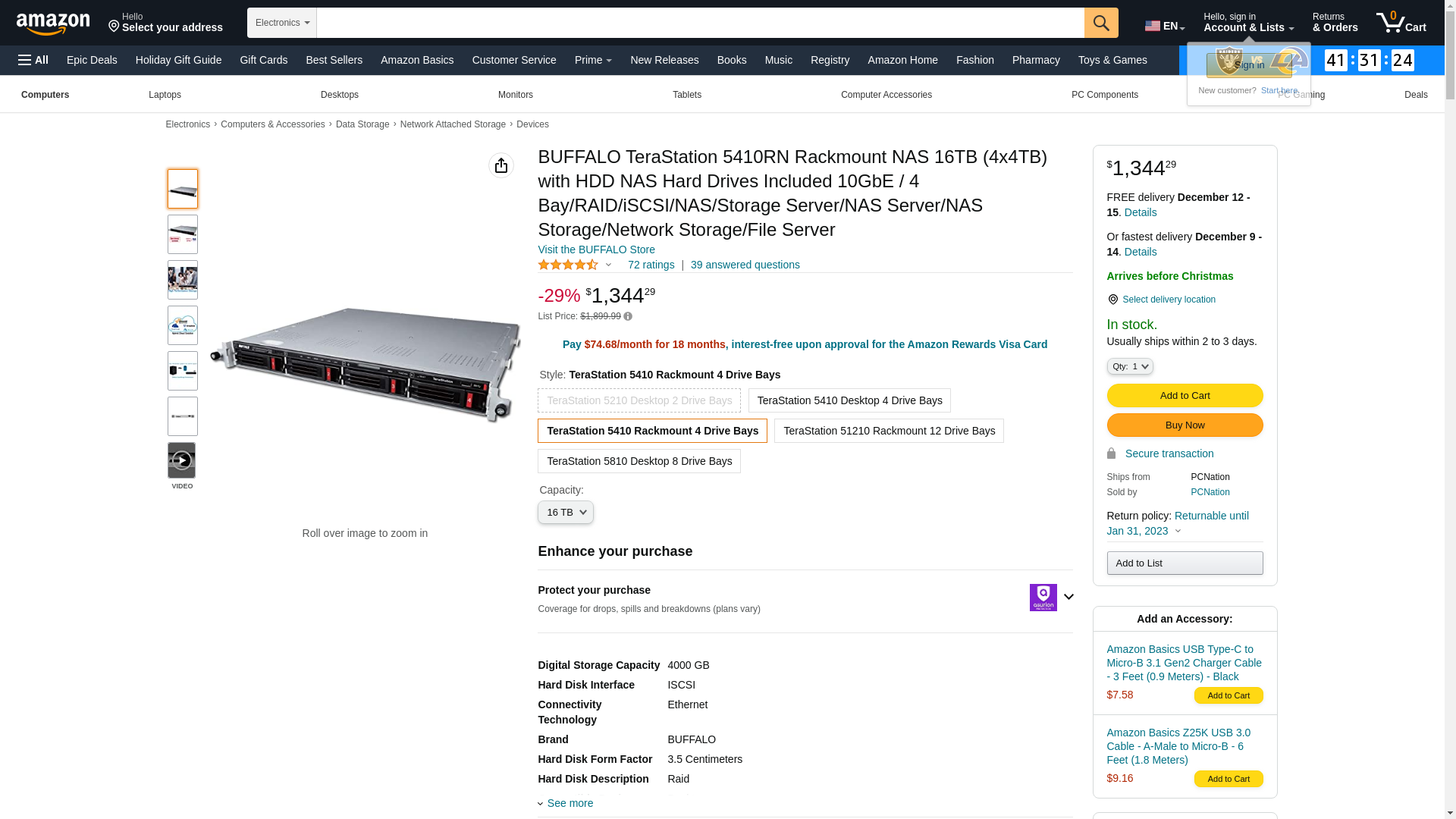Select TeraStation 51210 Rackmount 12 Drive Bays
Screen dimensions: 1456x819
click(888, 431)
